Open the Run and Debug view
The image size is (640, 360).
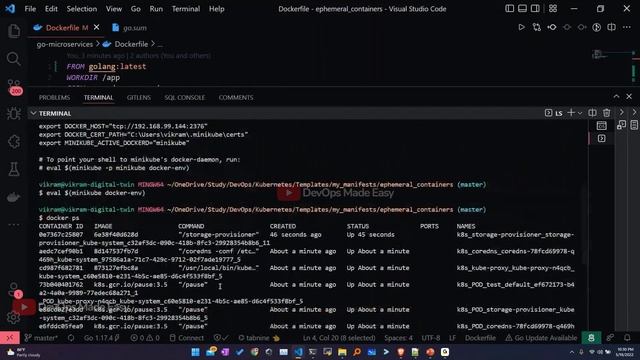click(x=14, y=114)
